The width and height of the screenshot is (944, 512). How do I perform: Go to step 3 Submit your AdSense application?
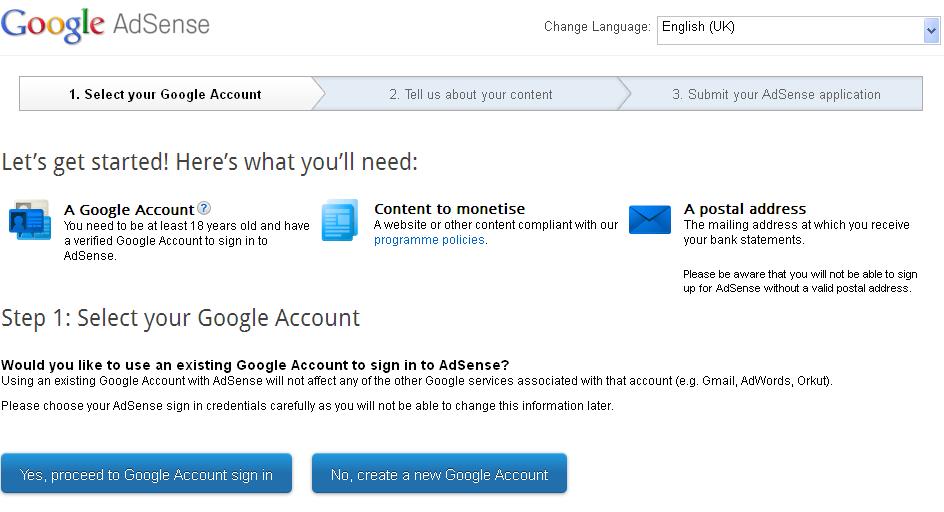776,95
